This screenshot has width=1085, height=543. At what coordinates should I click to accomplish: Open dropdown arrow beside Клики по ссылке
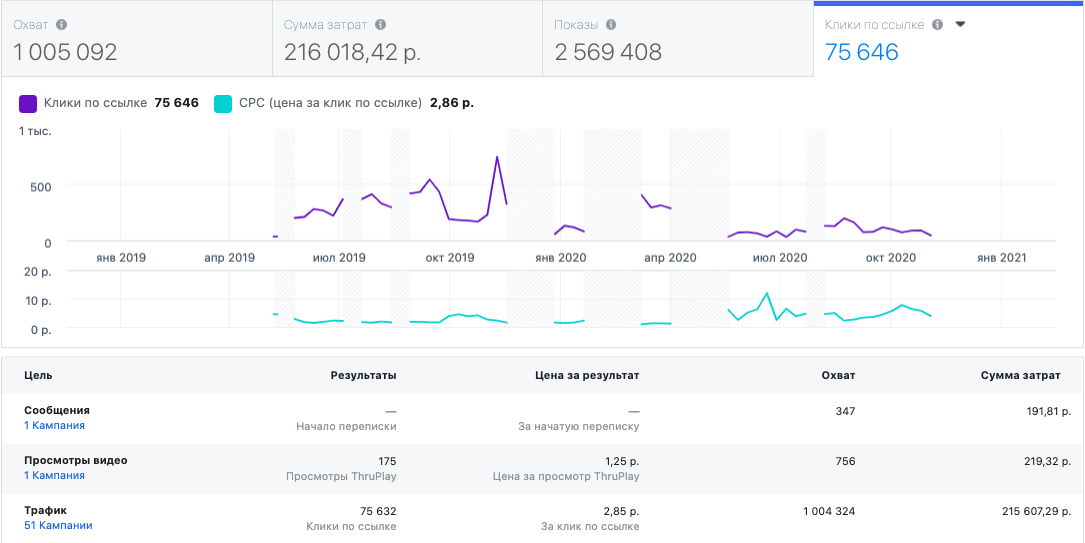[960, 24]
